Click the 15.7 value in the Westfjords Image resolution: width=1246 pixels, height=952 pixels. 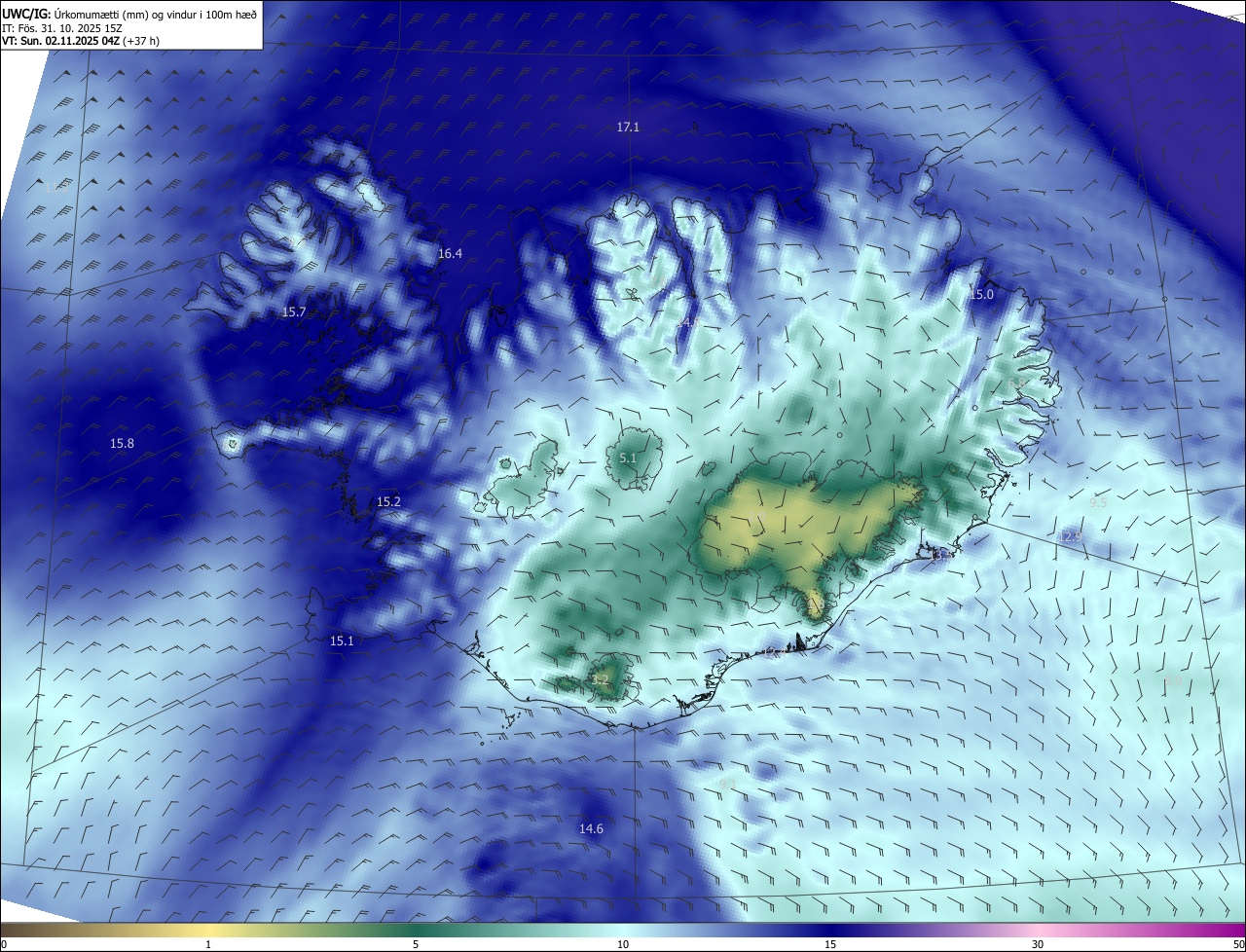(294, 312)
